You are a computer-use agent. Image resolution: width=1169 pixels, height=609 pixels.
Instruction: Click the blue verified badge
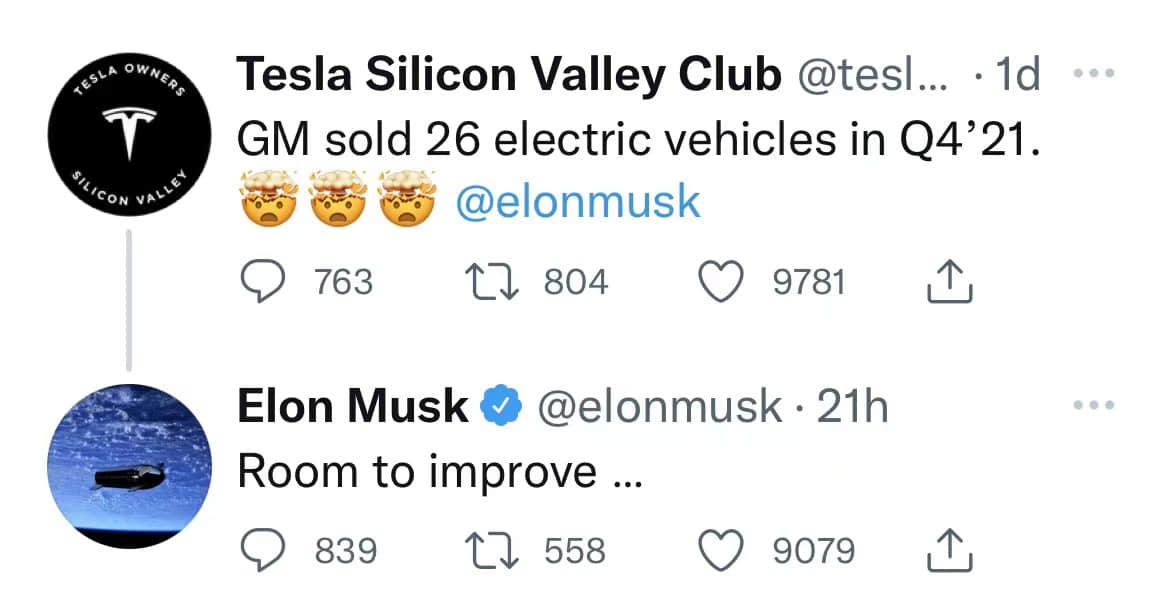(x=502, y=406)
